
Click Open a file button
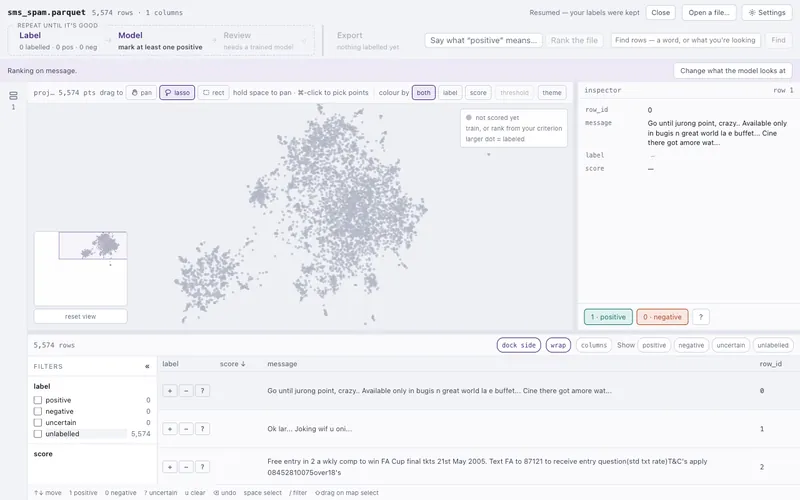[709, 13]
